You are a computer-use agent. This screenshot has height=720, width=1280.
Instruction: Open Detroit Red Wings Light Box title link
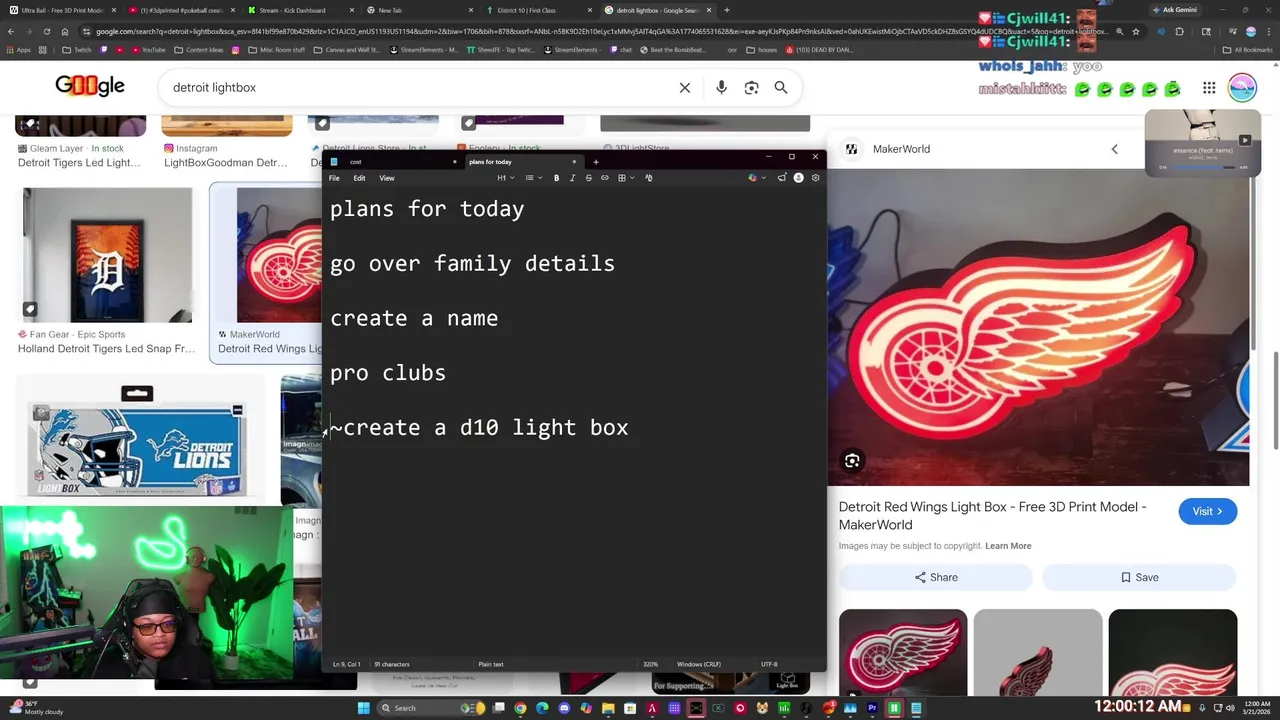992,515
